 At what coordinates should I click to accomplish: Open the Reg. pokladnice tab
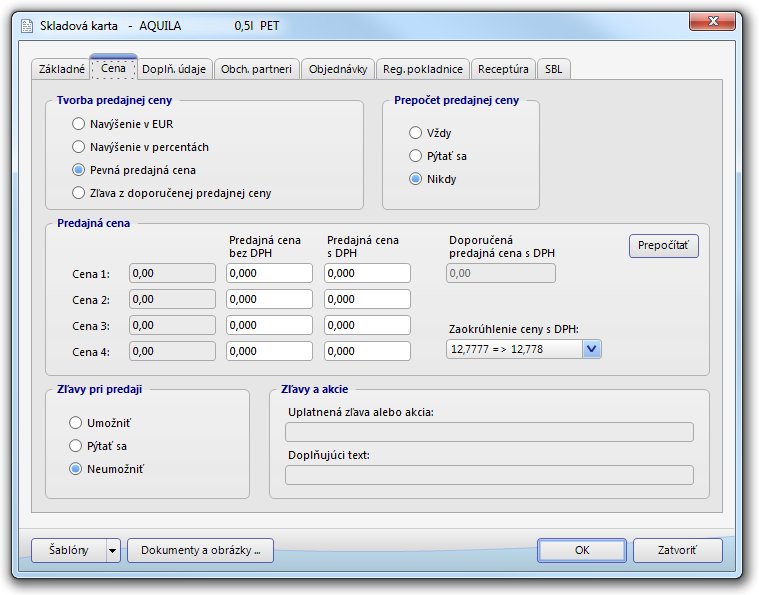point(422,69)
